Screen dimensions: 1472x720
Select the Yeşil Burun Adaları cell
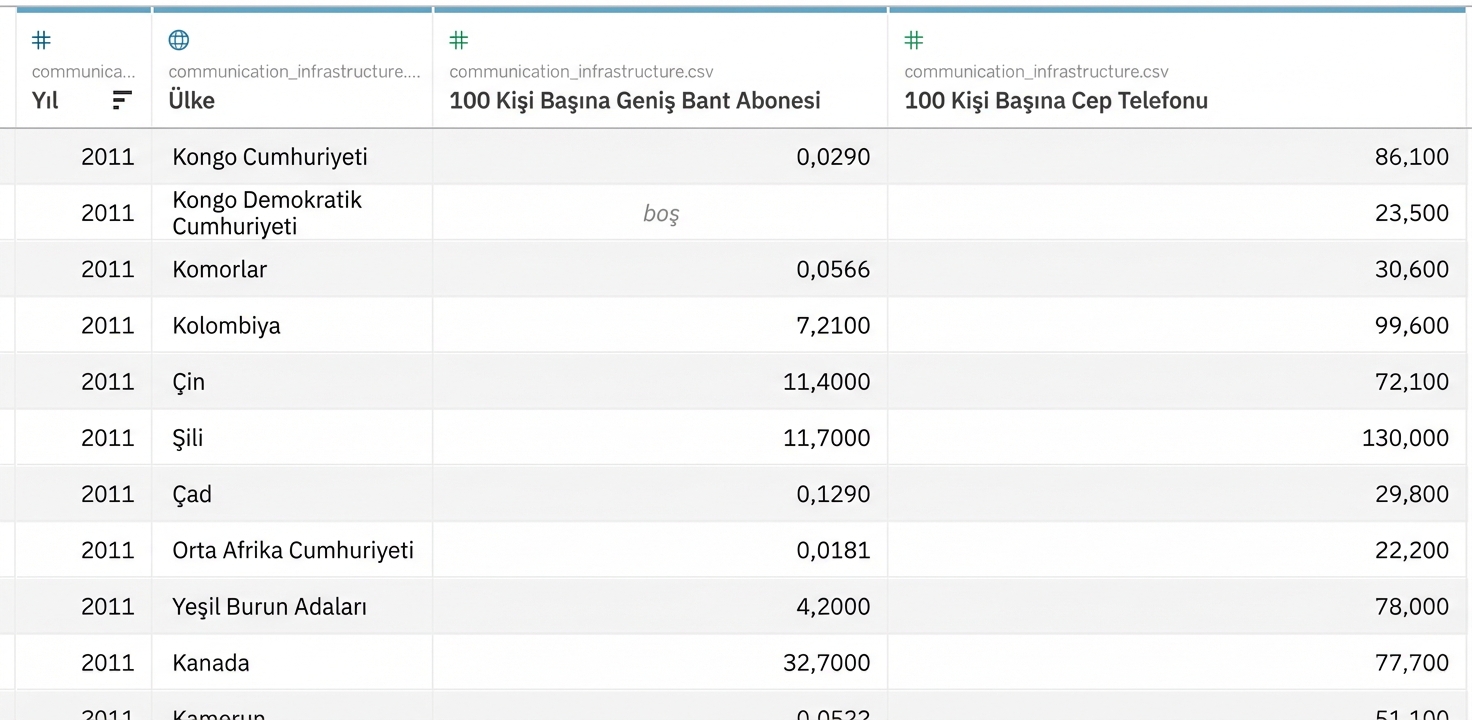[270, 606]
